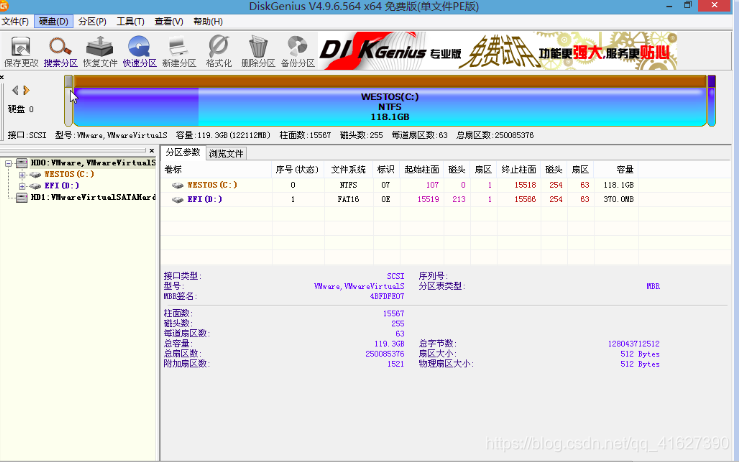Click the small EFI partition block at right of disk map
Viewport: 739px width, 462px height.
pyautogui.click(x=711, y=101)
